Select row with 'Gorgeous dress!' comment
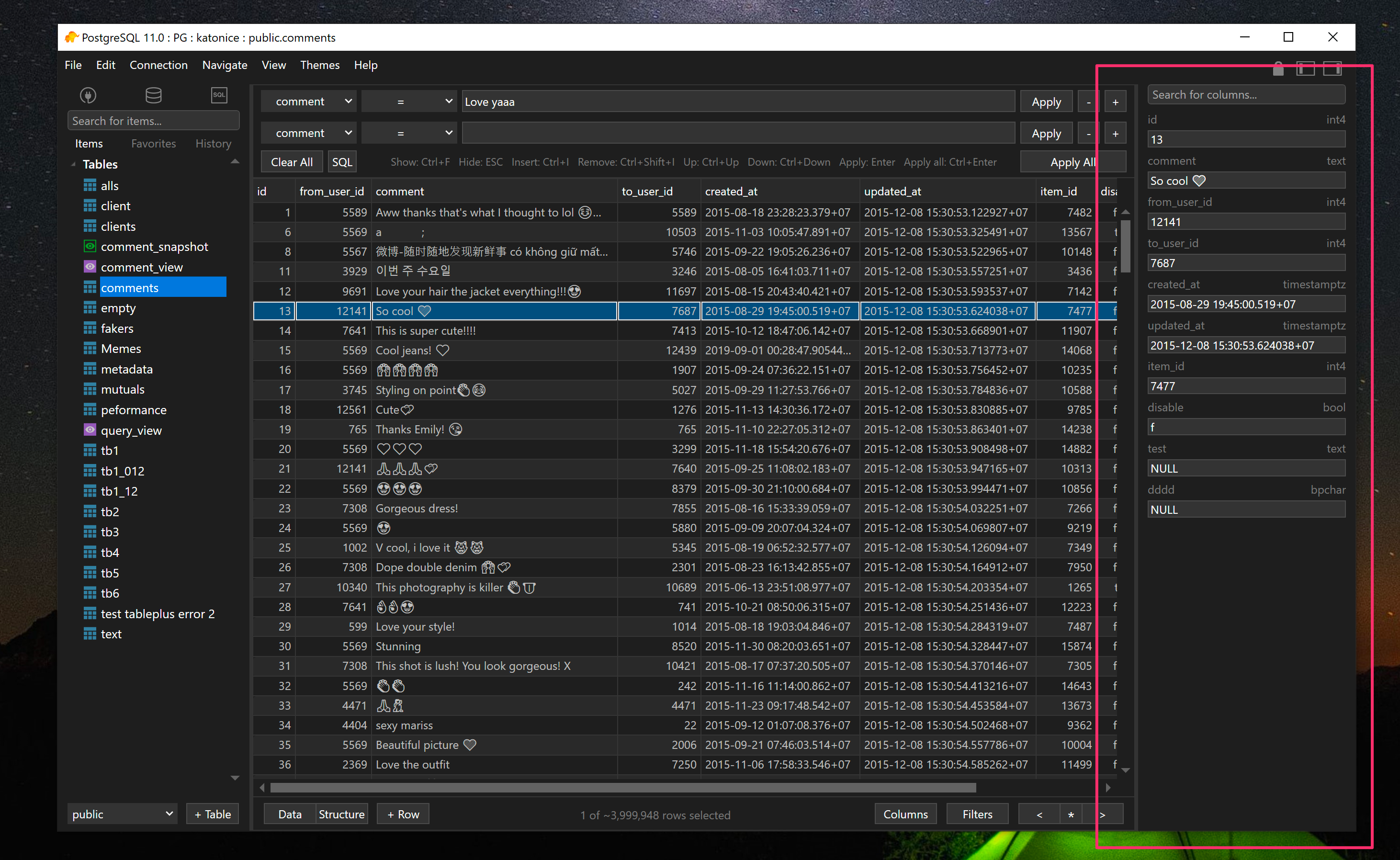The image size is (1400, 860). [x=685, y=508]
